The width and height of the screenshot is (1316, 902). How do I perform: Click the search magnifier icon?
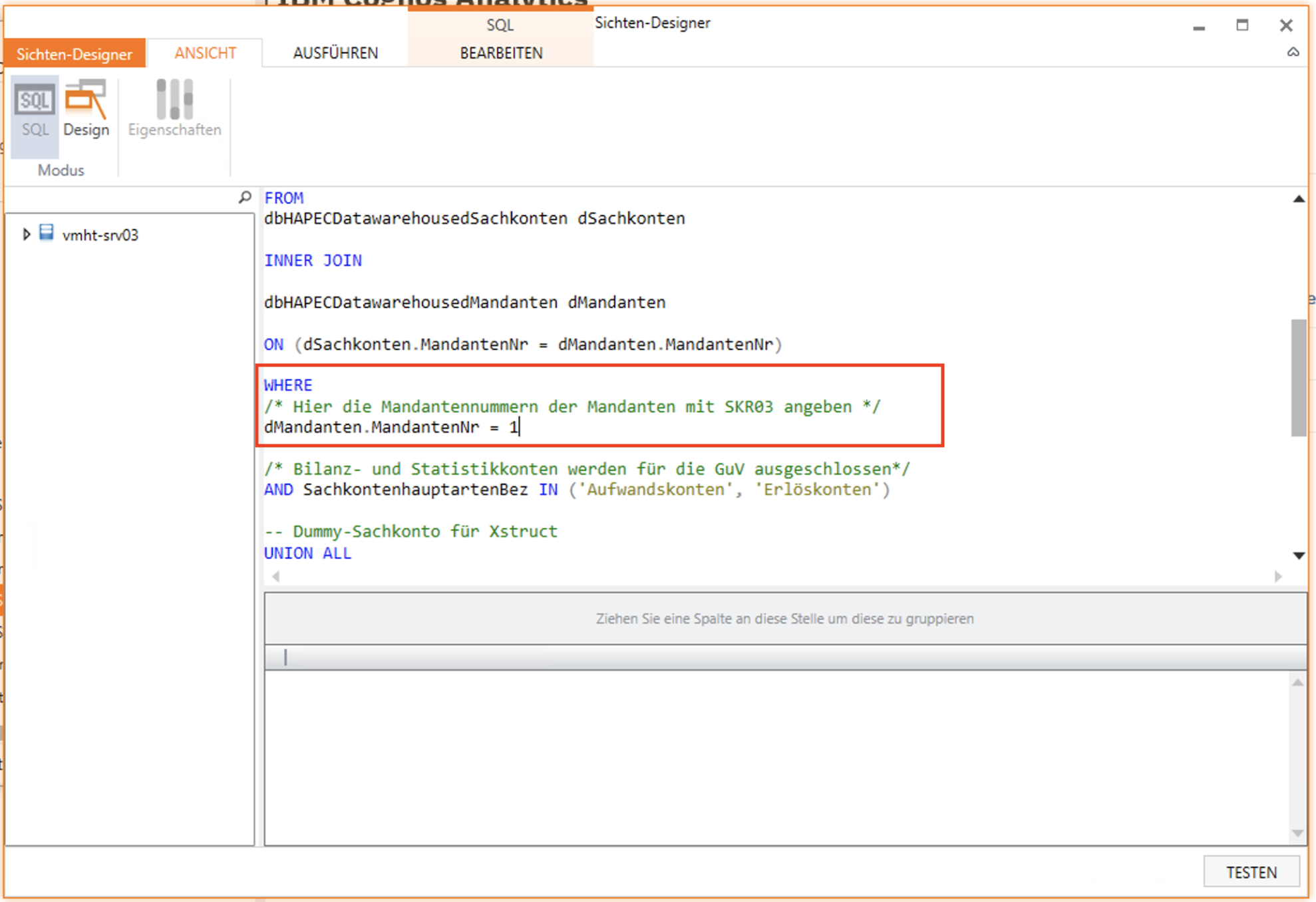(244, 198)
